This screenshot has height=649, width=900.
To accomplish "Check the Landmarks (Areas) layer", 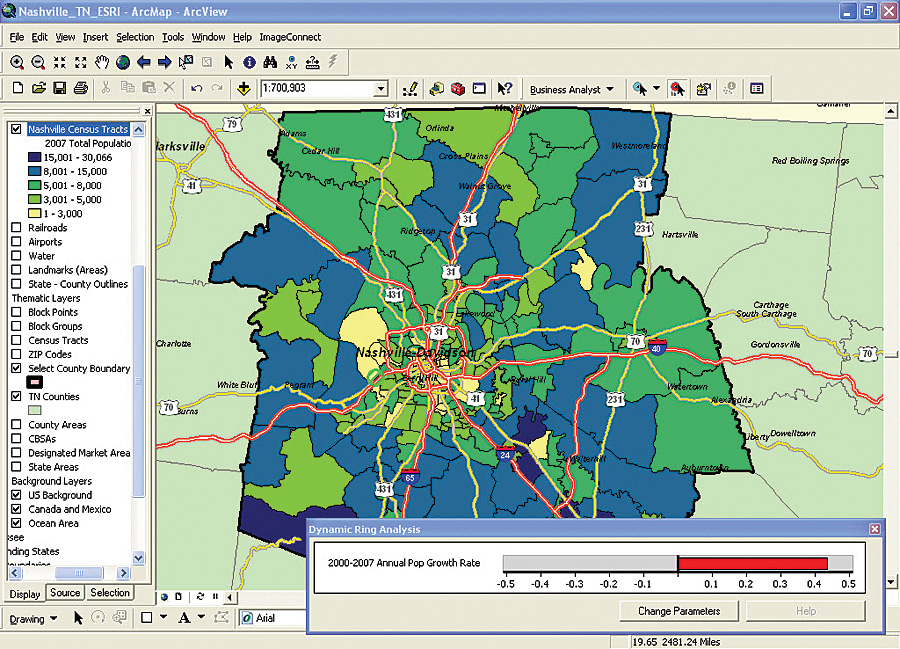I will (x=16, y=270).
